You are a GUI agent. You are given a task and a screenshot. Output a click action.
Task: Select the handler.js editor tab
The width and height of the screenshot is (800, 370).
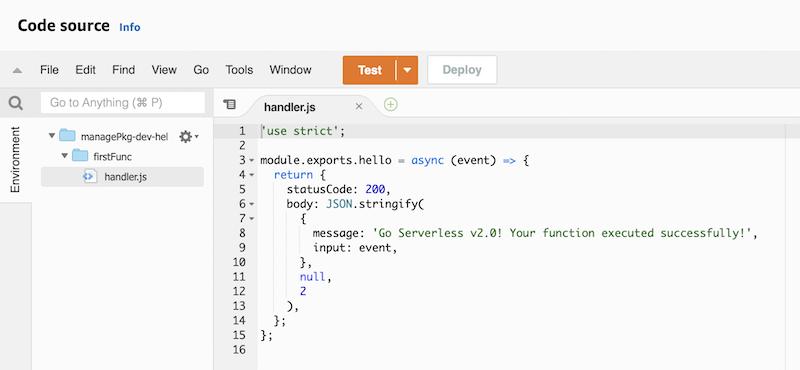pos(290,107)
